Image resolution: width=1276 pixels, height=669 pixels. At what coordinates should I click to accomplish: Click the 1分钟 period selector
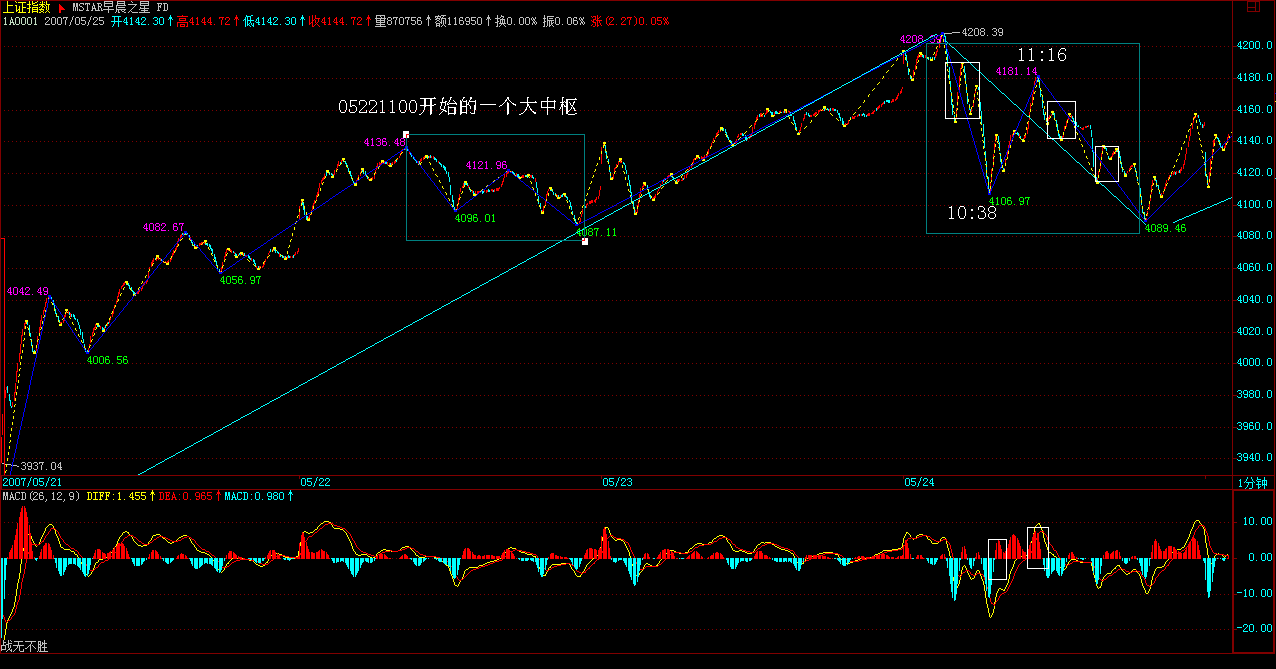1253,483
